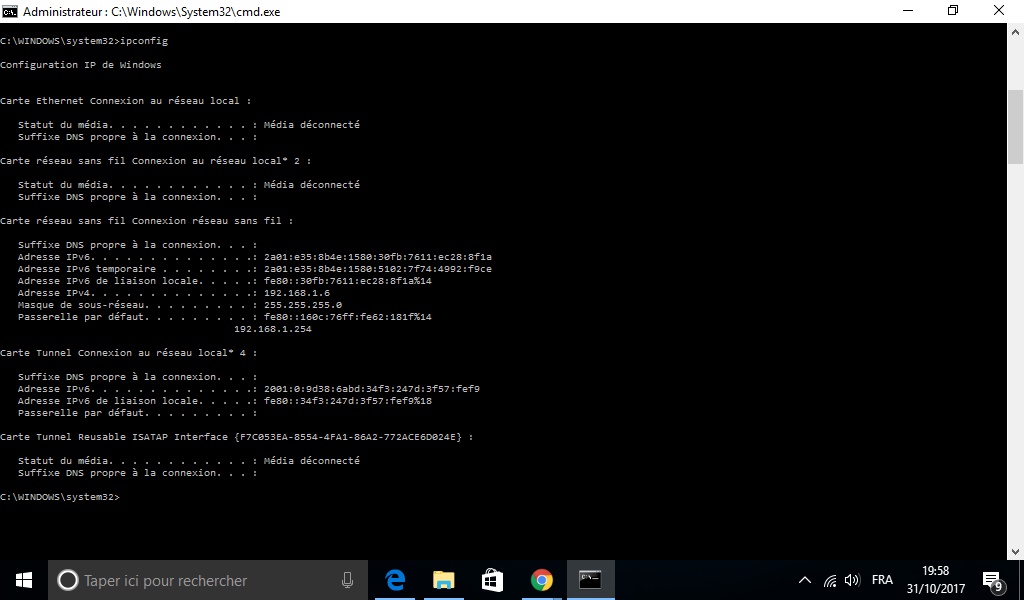This screenshot has width=1024, height=600.
Task: Open the Wi-Fi network tray icon
Action: [x=830, y=580]
